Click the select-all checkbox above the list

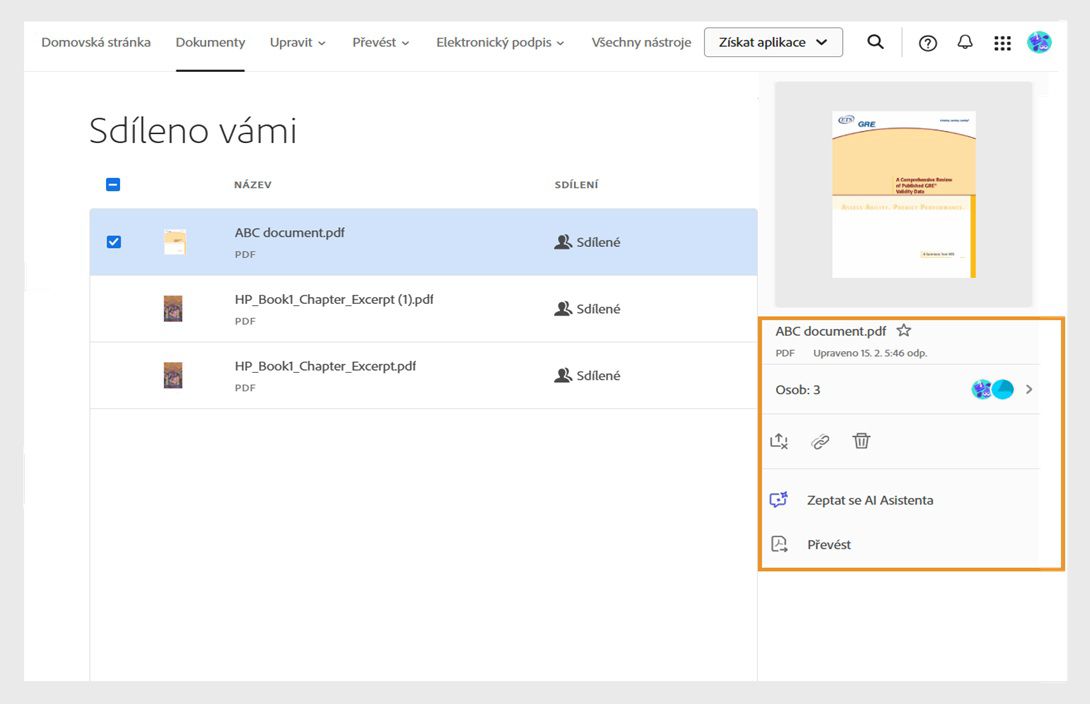tap(112, 184)
